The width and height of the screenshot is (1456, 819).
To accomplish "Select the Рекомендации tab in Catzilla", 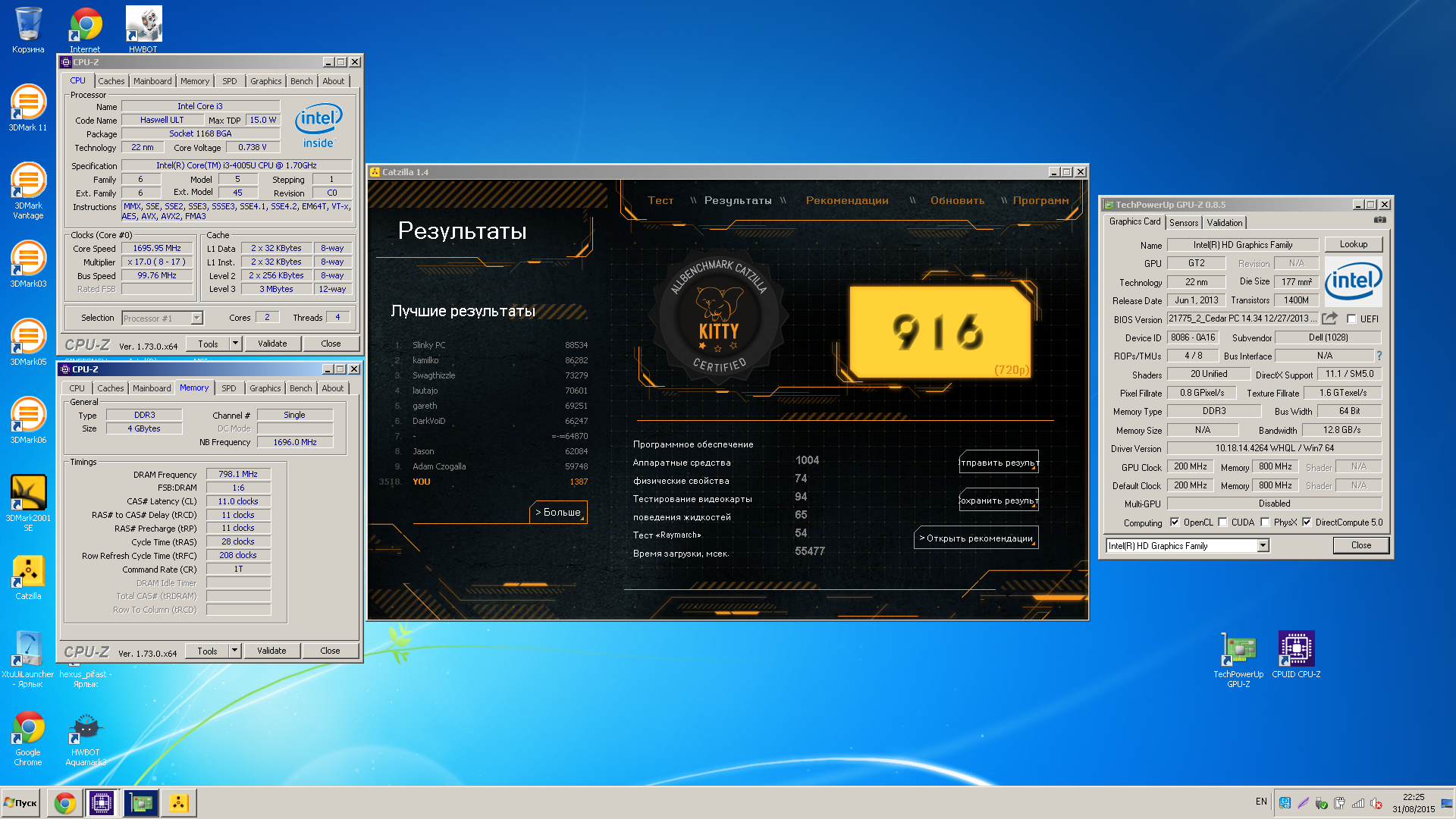I will point(847,200).
